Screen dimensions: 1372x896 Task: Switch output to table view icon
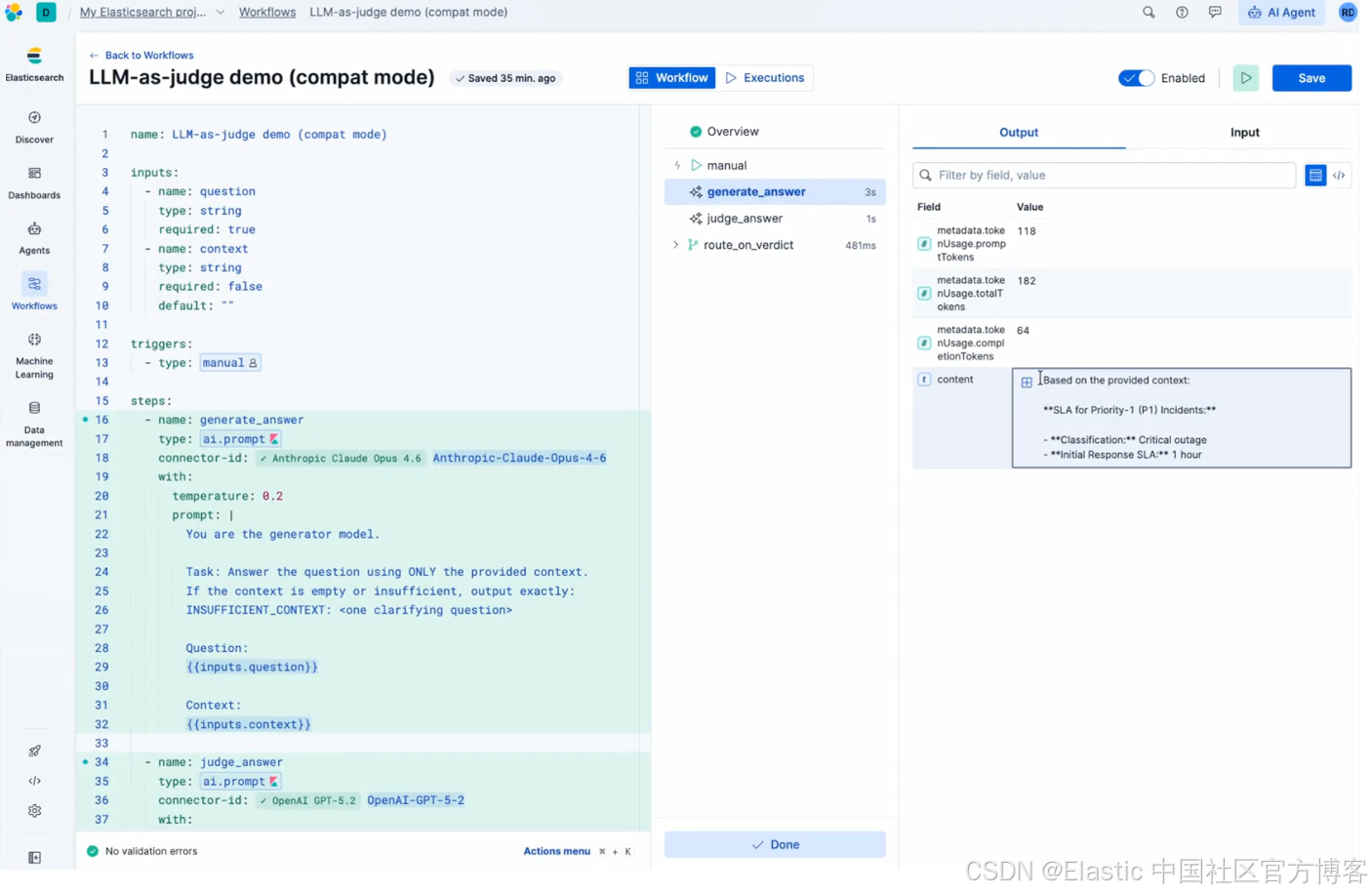tap(1315, 176)
